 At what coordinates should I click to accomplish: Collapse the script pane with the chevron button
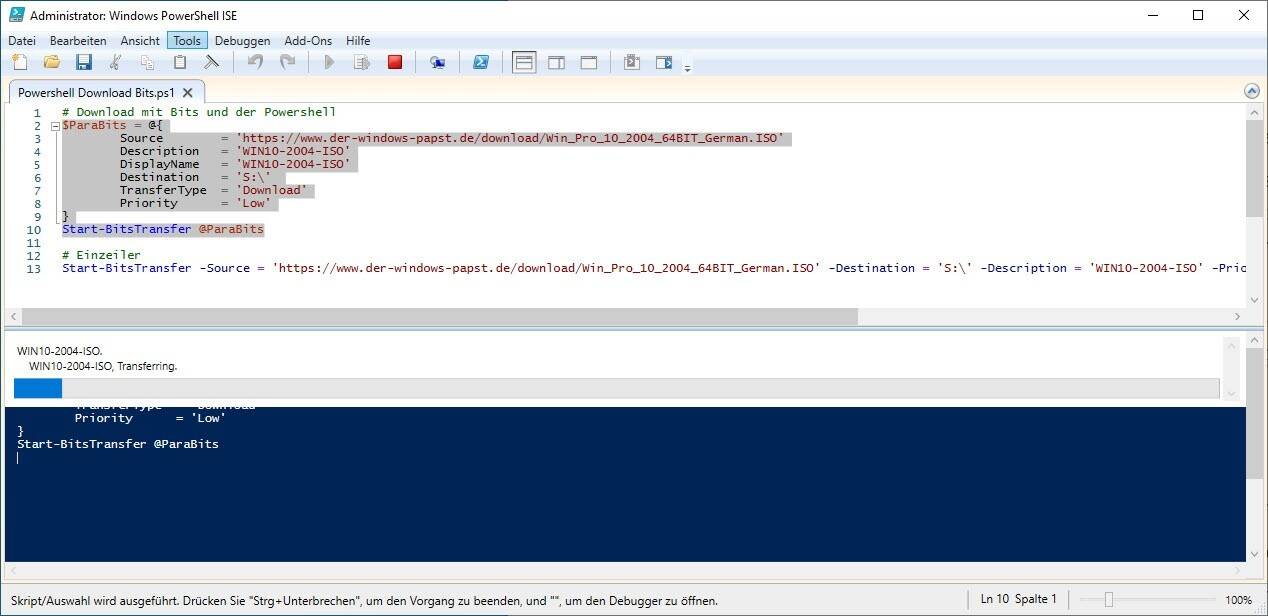pos(1252,91)
